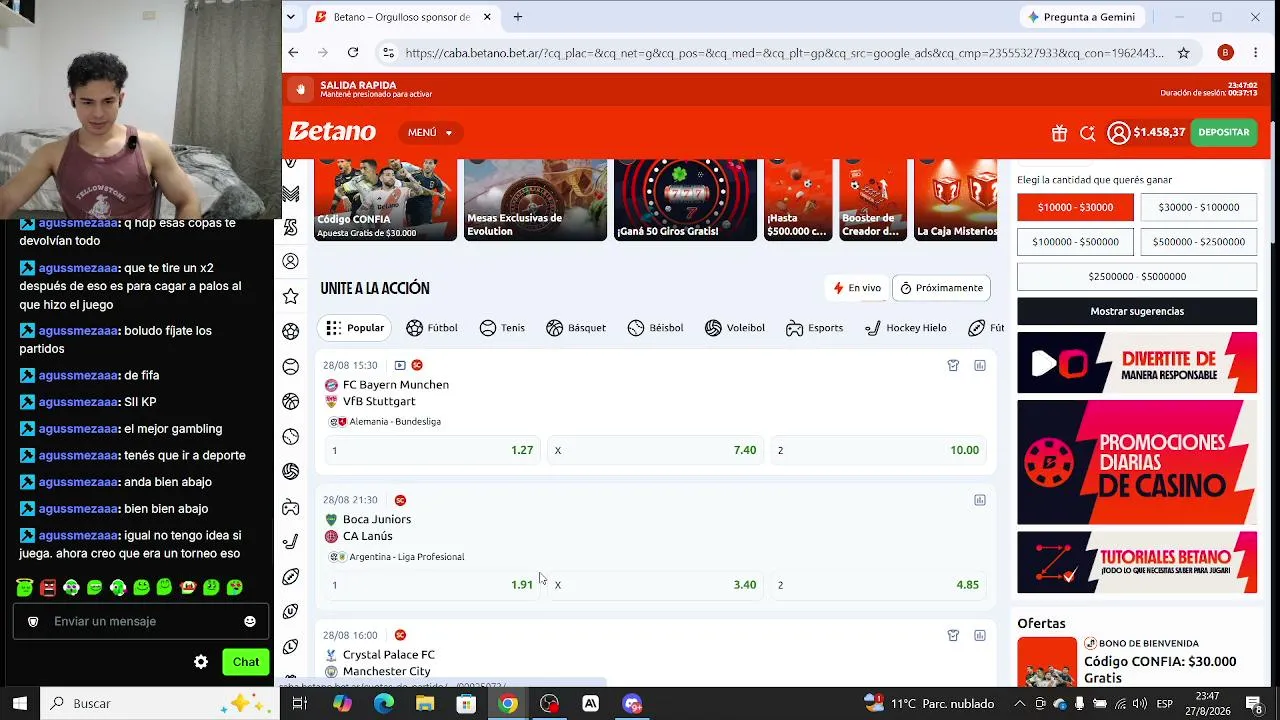Click the Windows Start button
This screenshot has width=1280, height=720.
point(20,704)
